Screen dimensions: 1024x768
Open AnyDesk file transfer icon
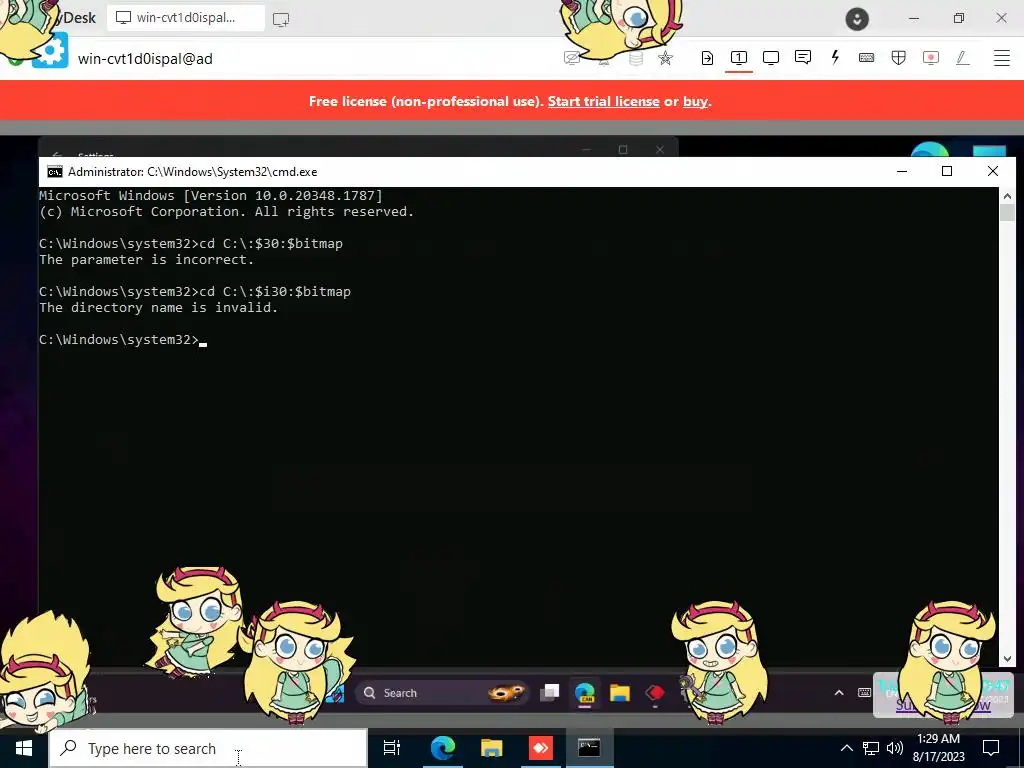coord(707,58)
